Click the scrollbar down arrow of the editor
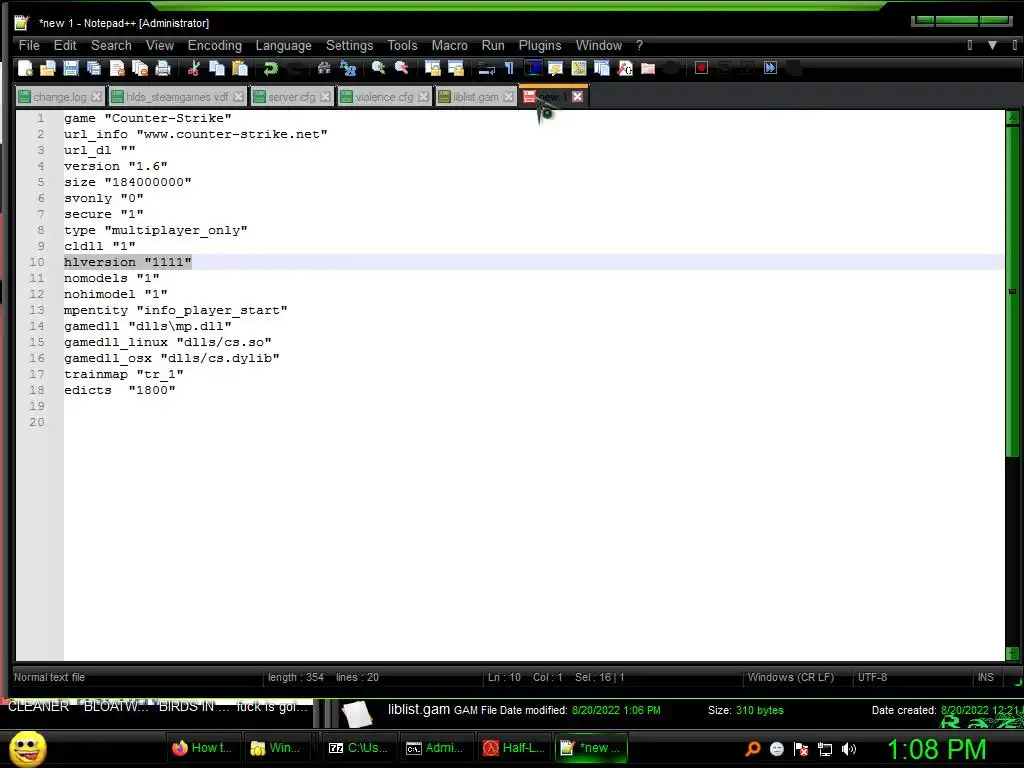1024x768 pixels. pos(1012,652)
